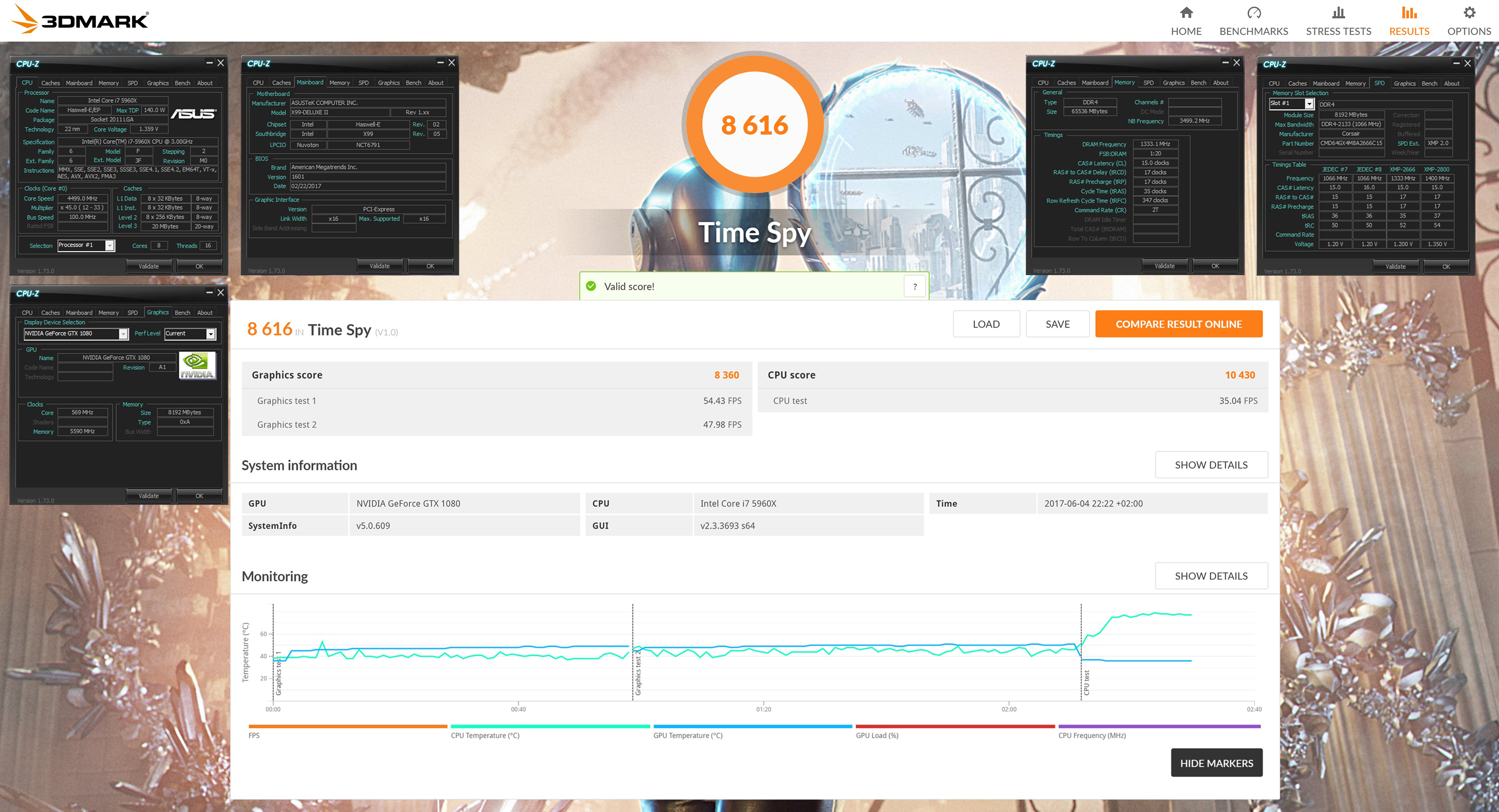Click the SystemInfo version v5.0.609

pyautogui.click(x=373, y=526)
